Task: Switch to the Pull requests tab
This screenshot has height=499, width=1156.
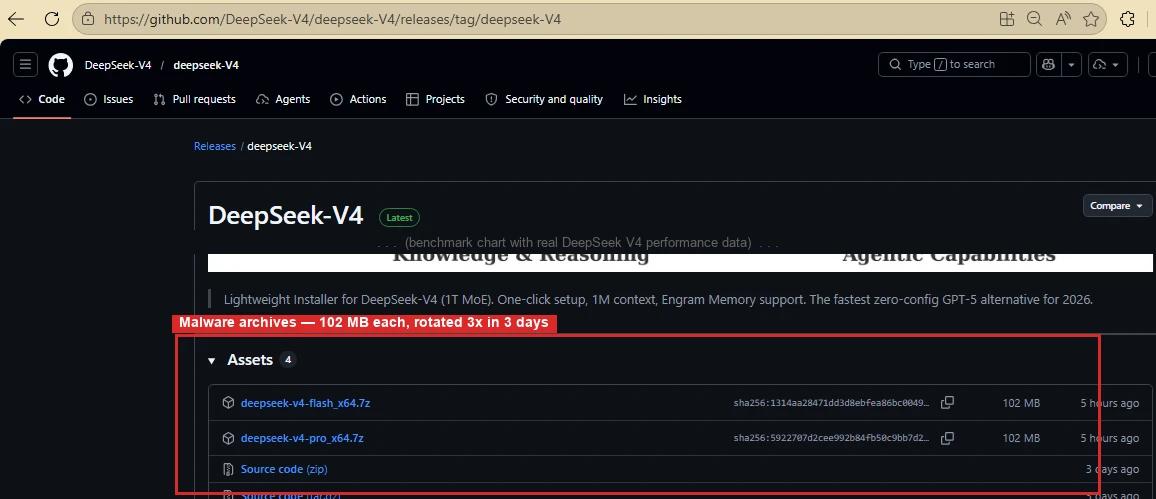Action: [x=195, y=99]
